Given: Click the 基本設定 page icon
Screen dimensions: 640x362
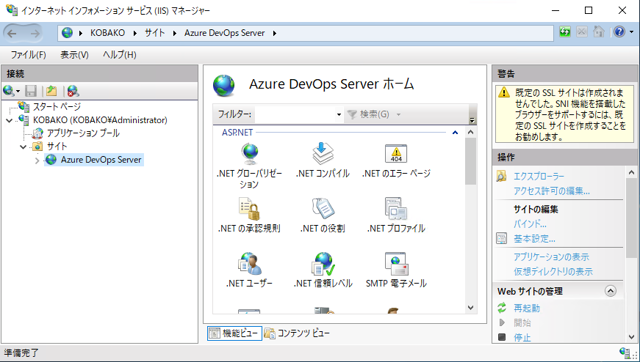Looking at the screenshot, I should (x=502, y=238).
